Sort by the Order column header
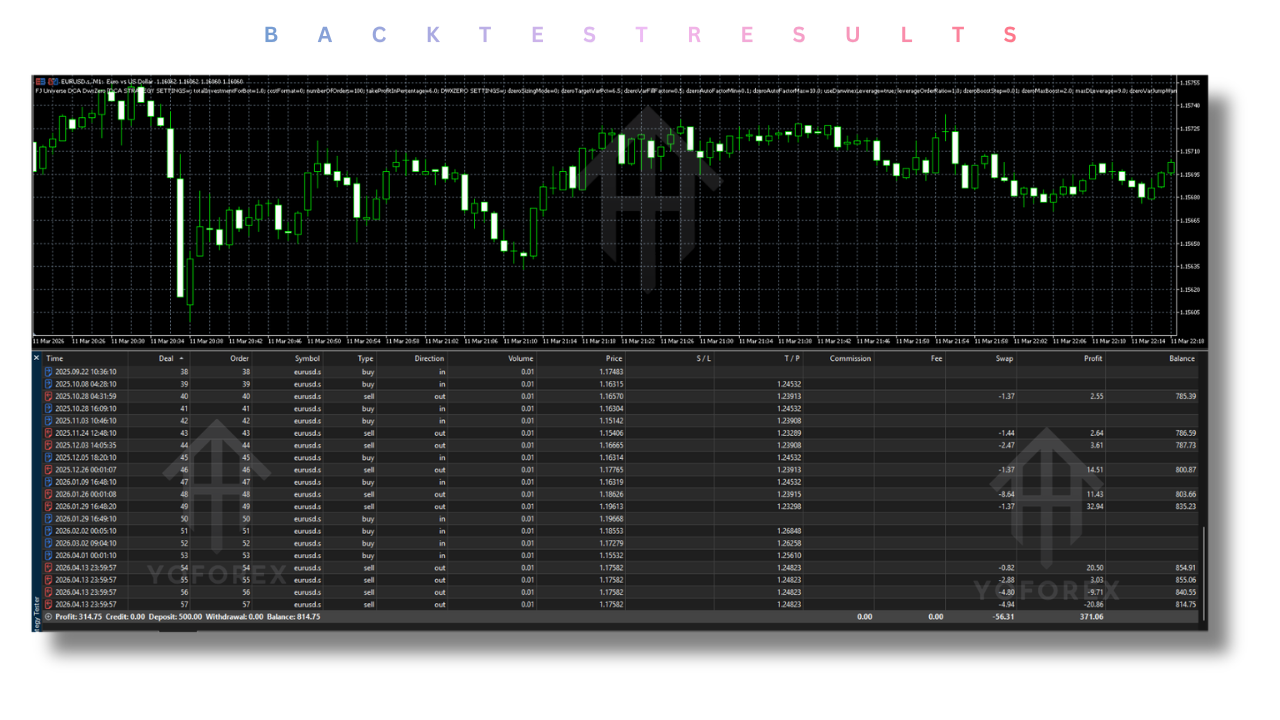Image resolution: width=1280 pixels, height=720 pixels. click(239, 358)
